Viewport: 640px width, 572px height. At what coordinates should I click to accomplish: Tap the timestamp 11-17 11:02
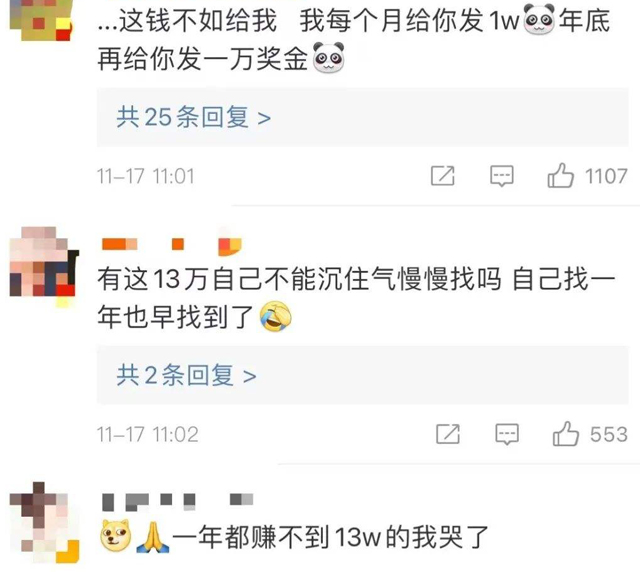tap(147, 434)
